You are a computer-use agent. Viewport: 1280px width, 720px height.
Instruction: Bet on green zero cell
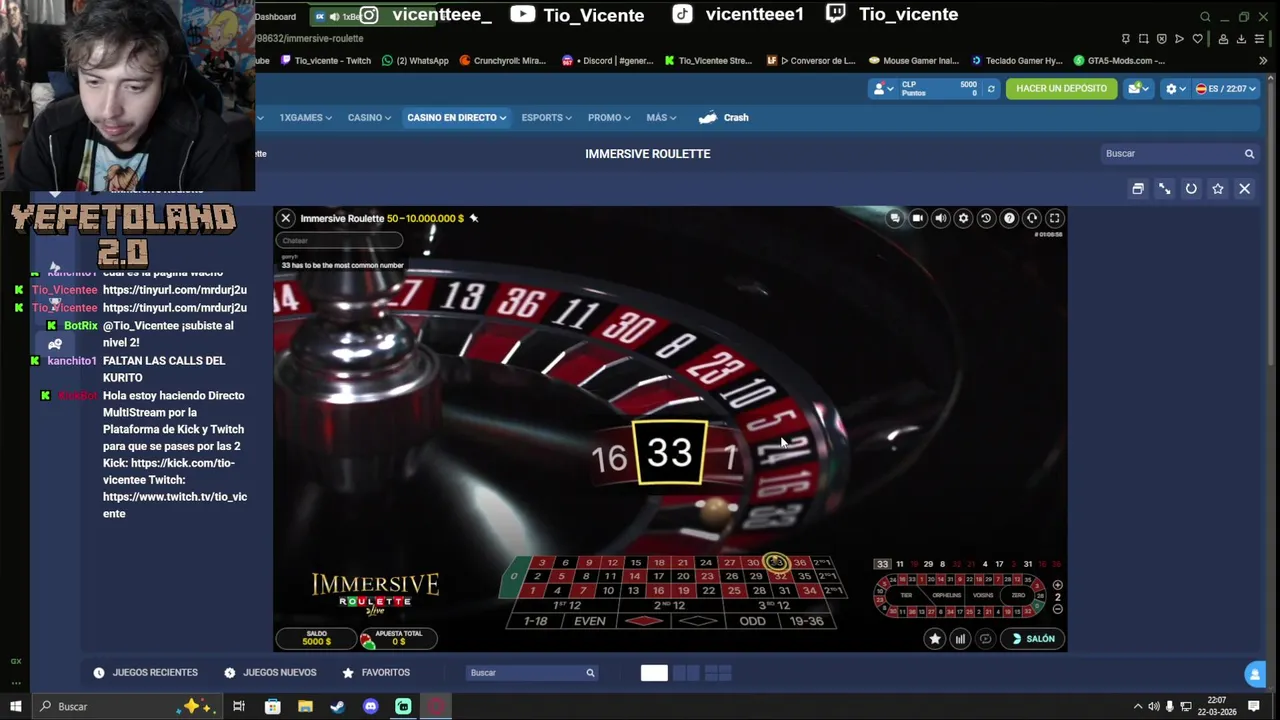point(514,576)
